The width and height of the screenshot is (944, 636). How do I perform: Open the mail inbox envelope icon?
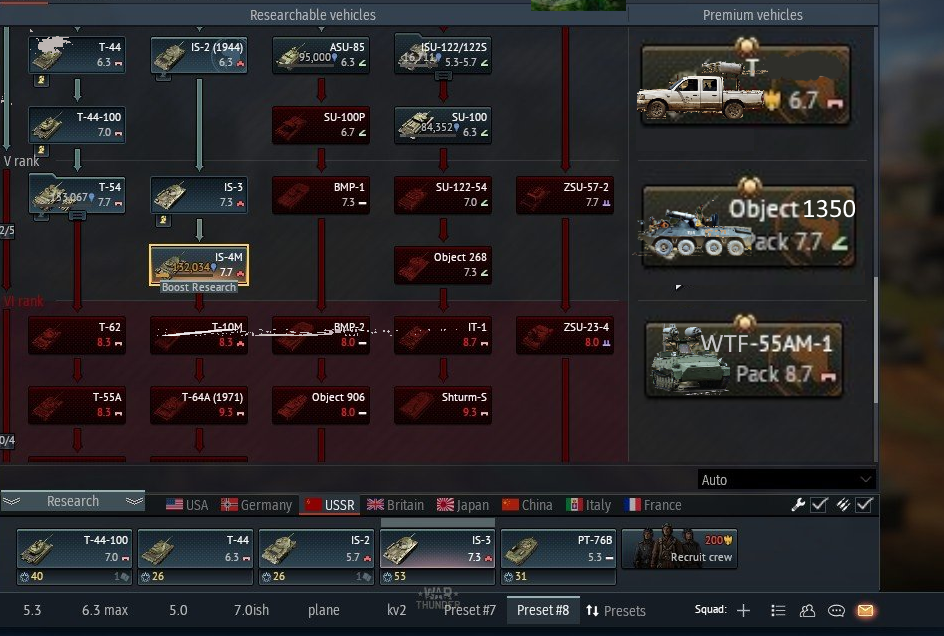click(x=865, y=611)
